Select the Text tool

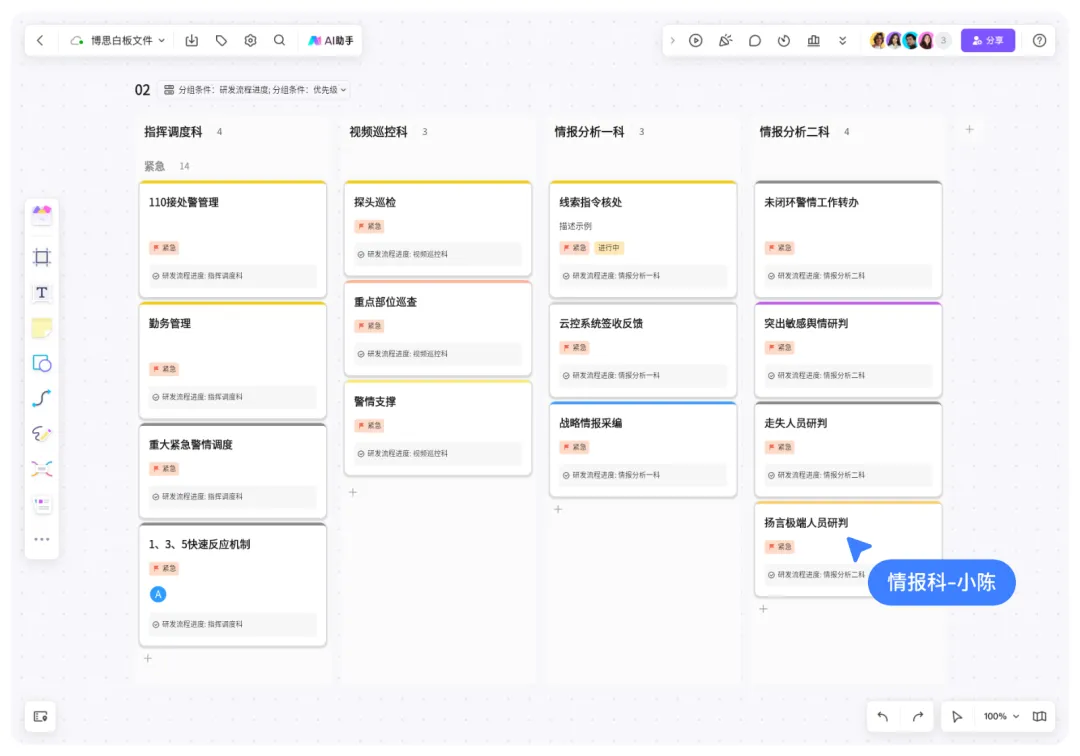[42, 293]
